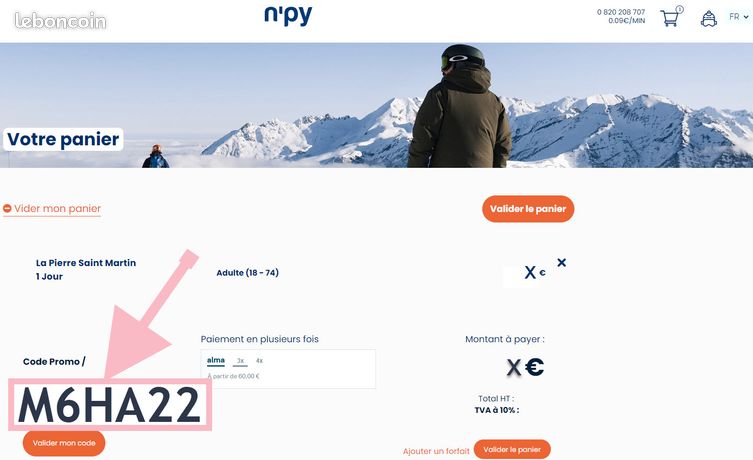753x460 pixels.
Task: Click the Vider mon panier link
Action: [57, 208]
